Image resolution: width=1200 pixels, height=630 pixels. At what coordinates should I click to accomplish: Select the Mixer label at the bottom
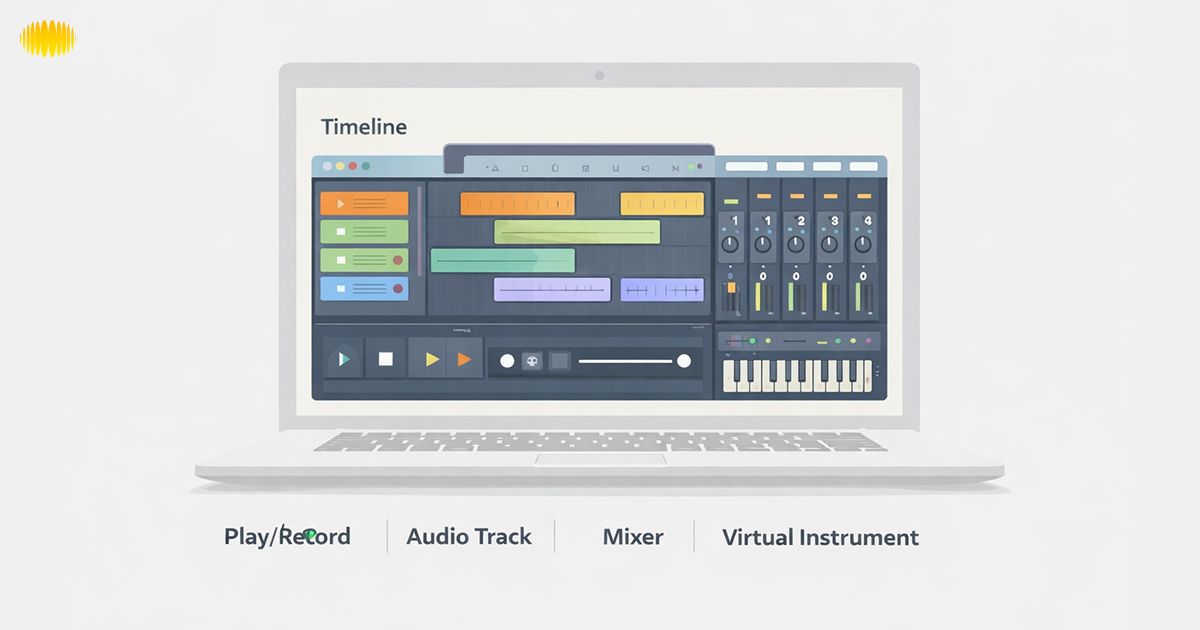tap(632, 537)
